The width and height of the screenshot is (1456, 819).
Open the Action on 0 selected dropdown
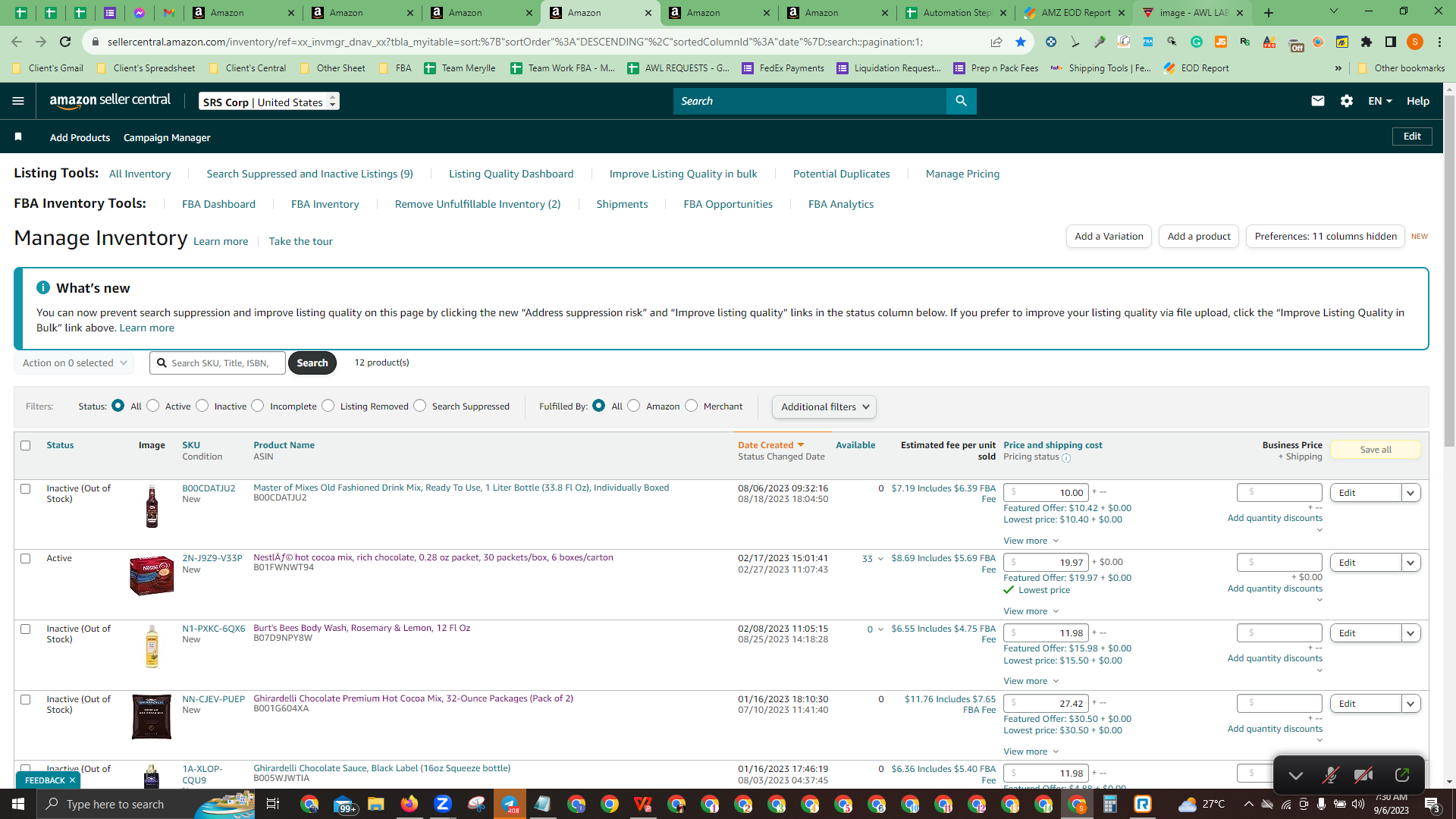(x=74, y=363)
